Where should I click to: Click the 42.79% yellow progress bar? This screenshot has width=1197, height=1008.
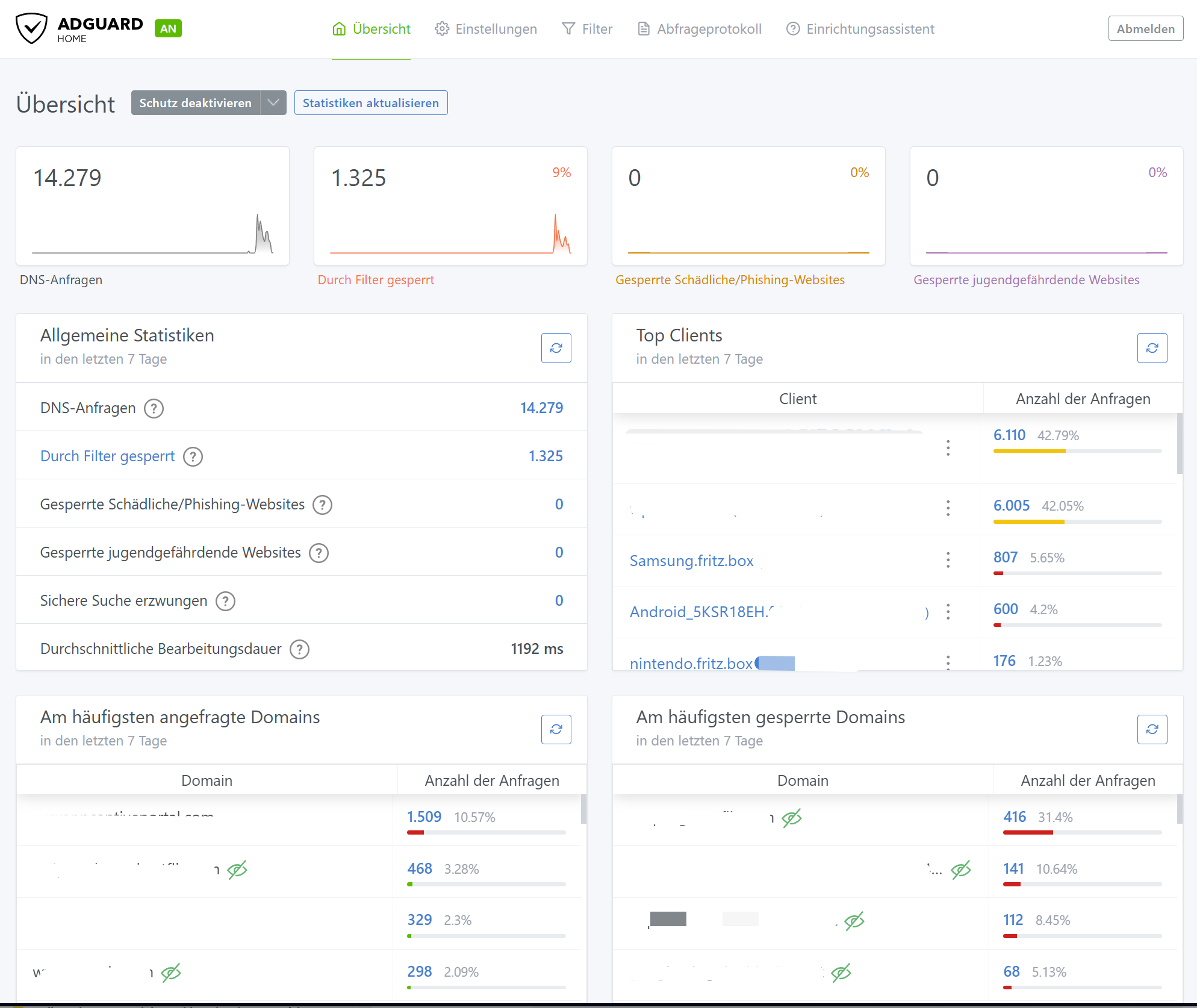1078,451
